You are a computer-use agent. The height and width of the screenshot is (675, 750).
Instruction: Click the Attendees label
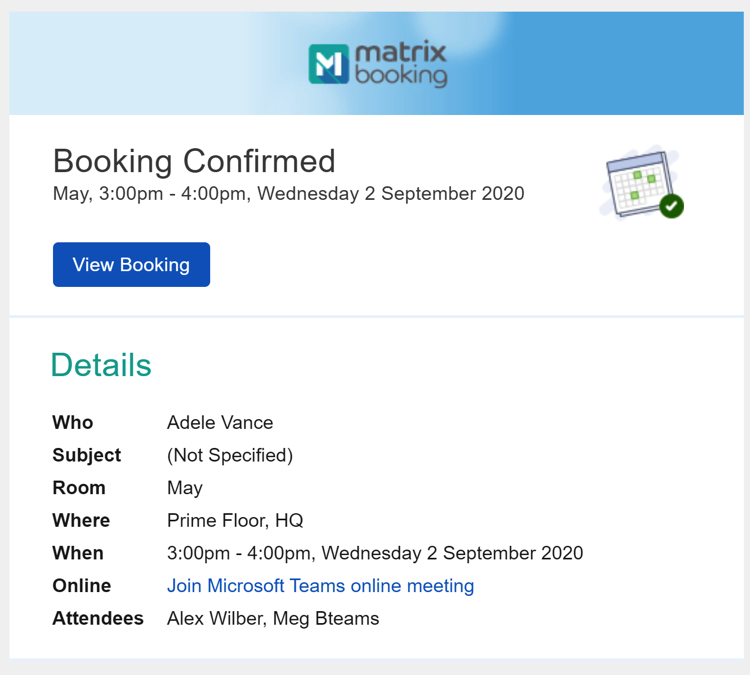click(98, 619)
